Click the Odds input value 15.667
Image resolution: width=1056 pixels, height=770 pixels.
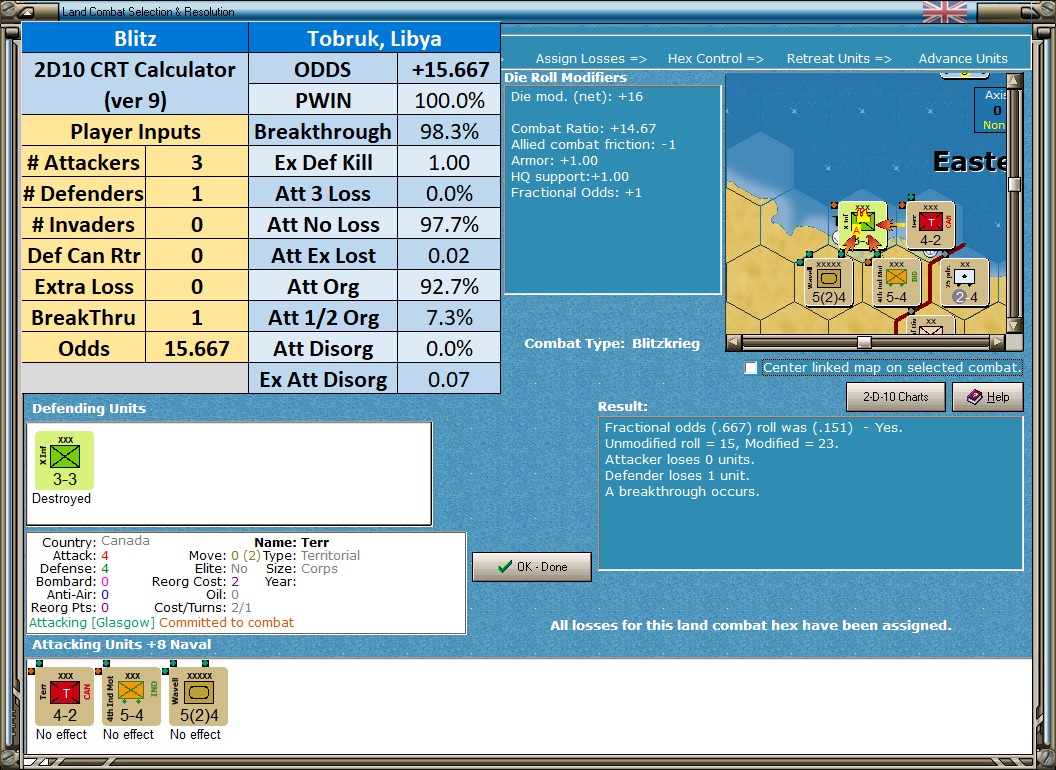197,348
